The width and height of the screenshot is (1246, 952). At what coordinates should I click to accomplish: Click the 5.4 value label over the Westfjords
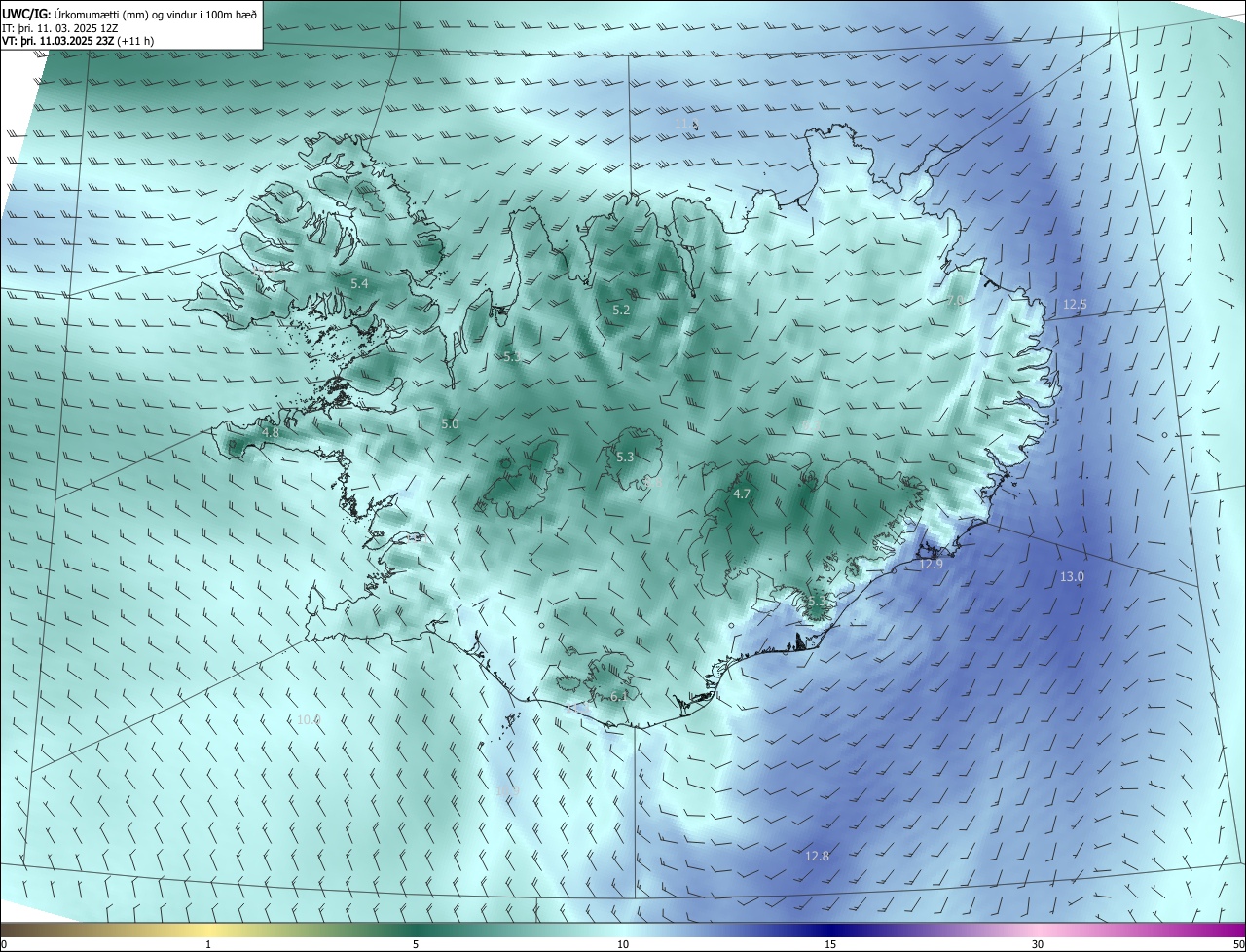click(x=359, y=283)
